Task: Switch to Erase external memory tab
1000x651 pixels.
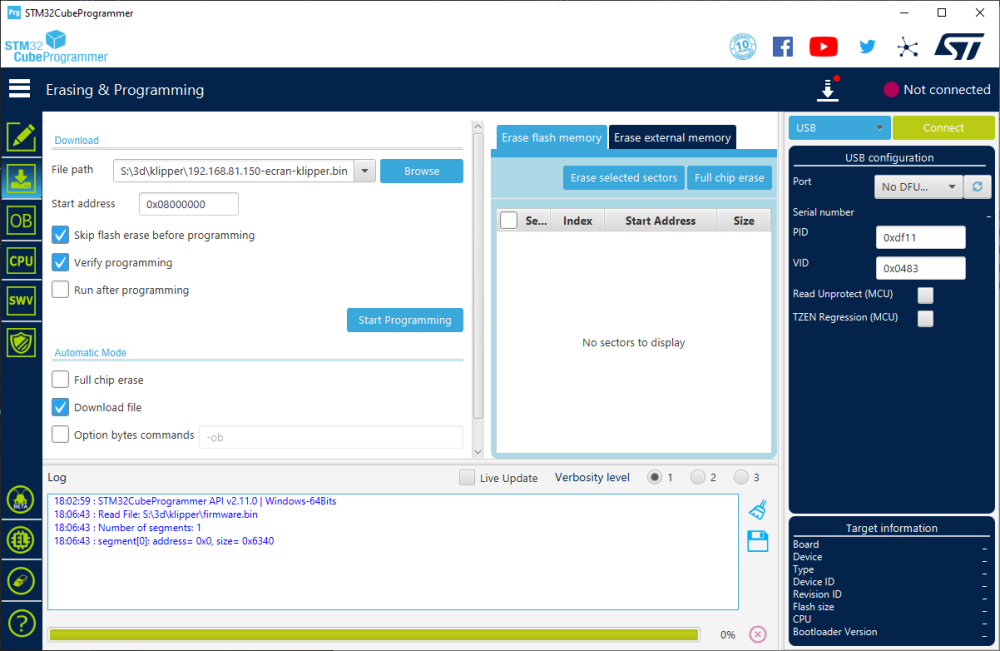Action: pos(672,138)
